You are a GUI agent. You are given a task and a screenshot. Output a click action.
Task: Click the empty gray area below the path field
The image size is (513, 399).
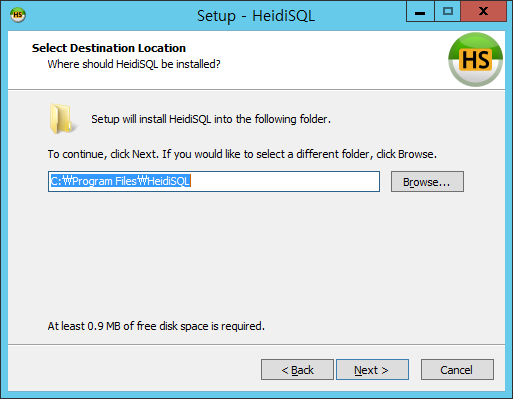coord(256,253)
